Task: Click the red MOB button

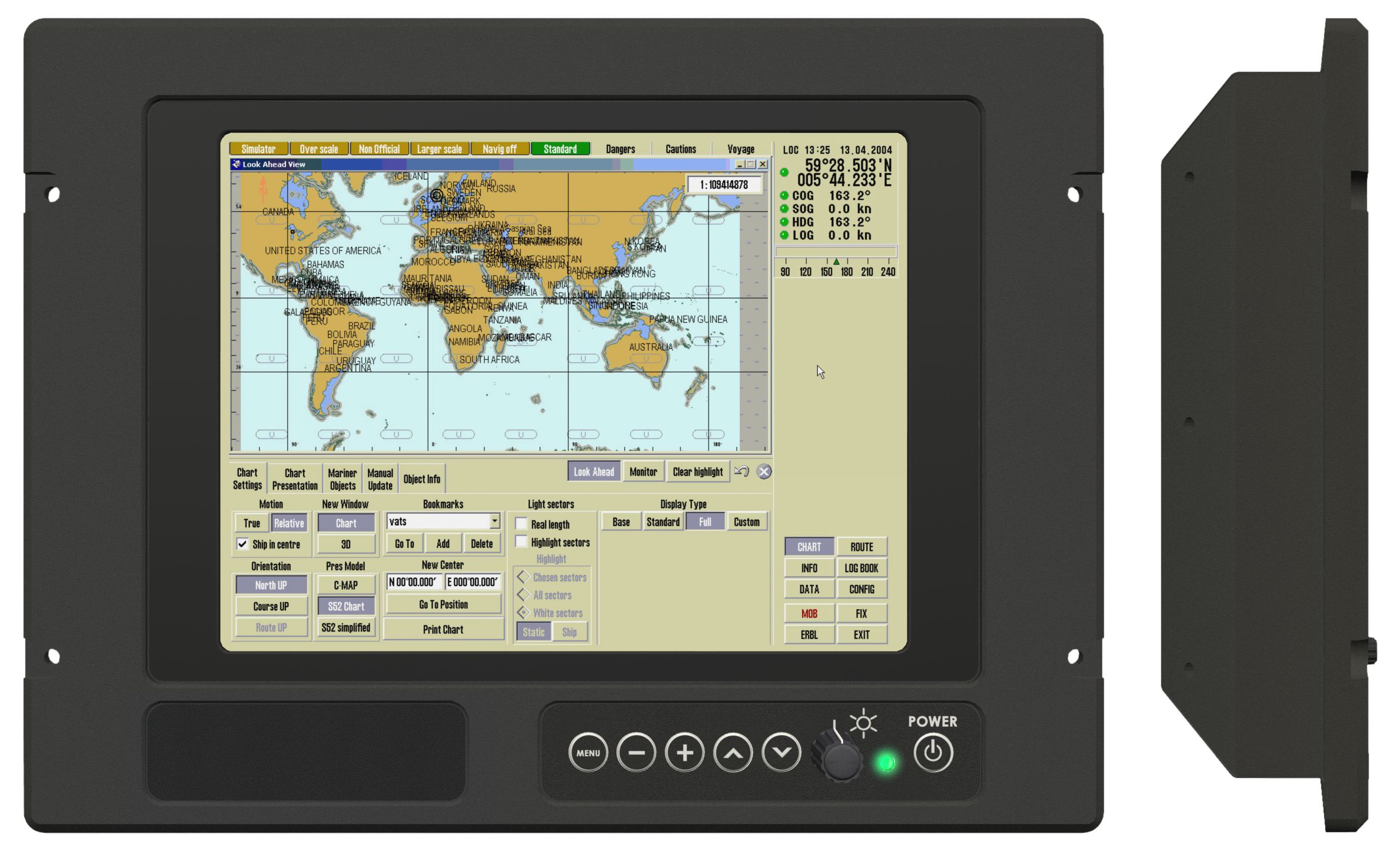Action: 809,614
